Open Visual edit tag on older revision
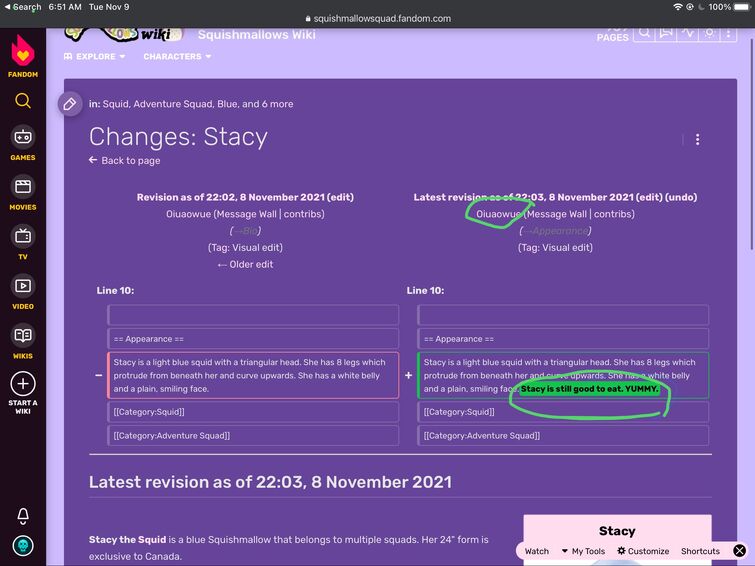 [x=257, y=248]
